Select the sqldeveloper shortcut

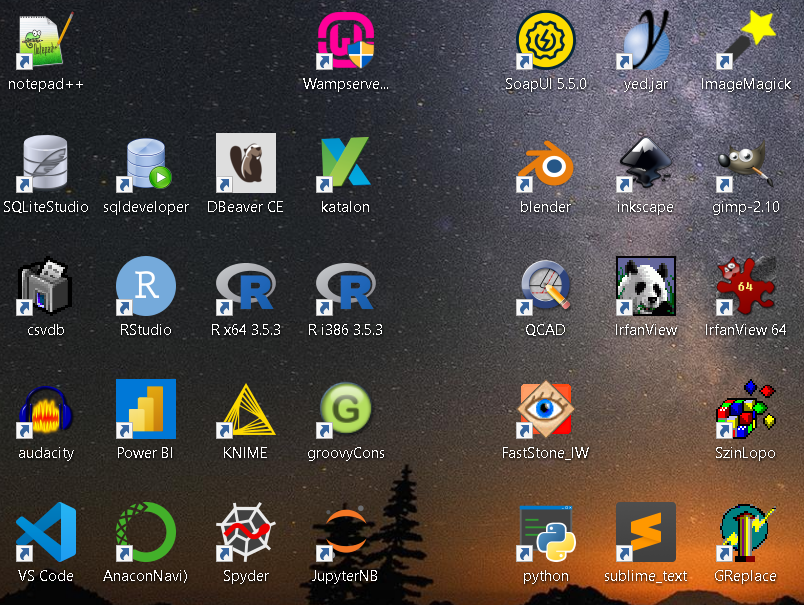146,163
